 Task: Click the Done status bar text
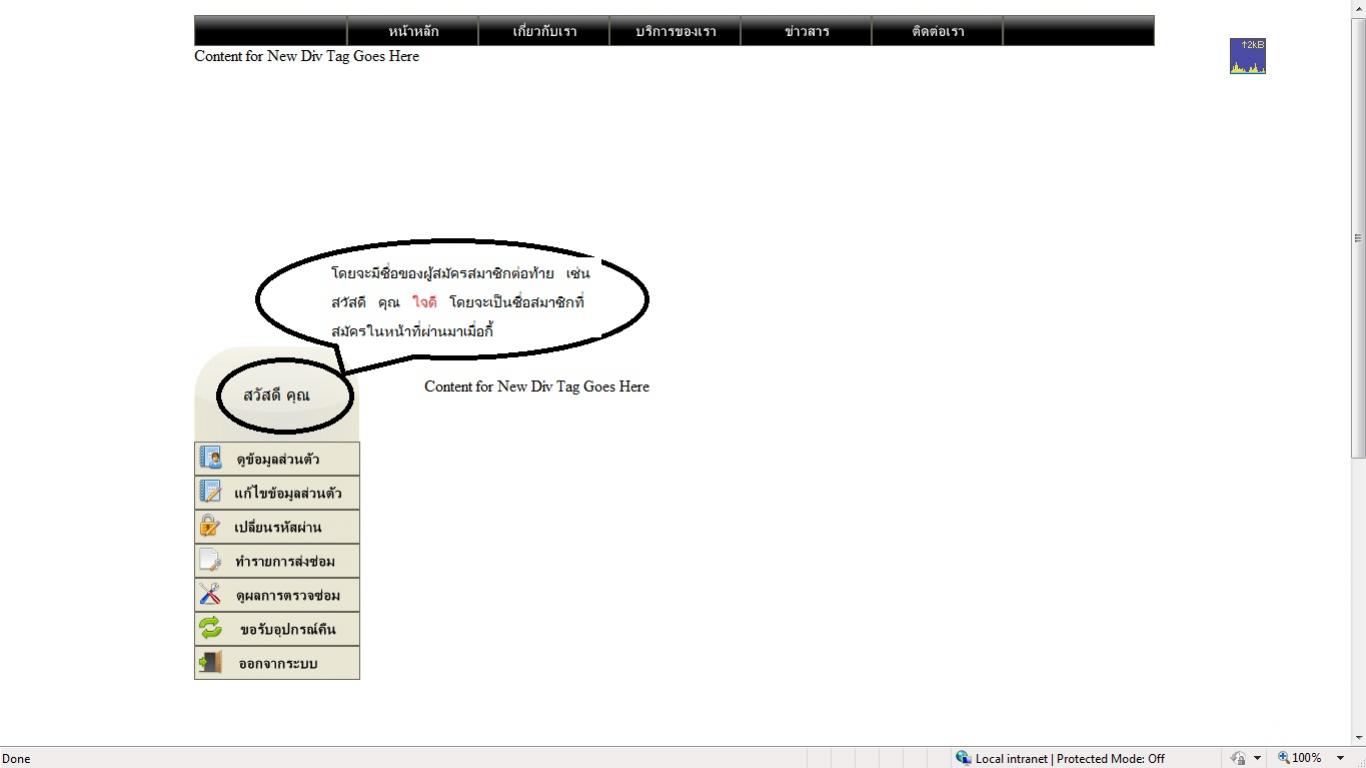click(16, 758)
